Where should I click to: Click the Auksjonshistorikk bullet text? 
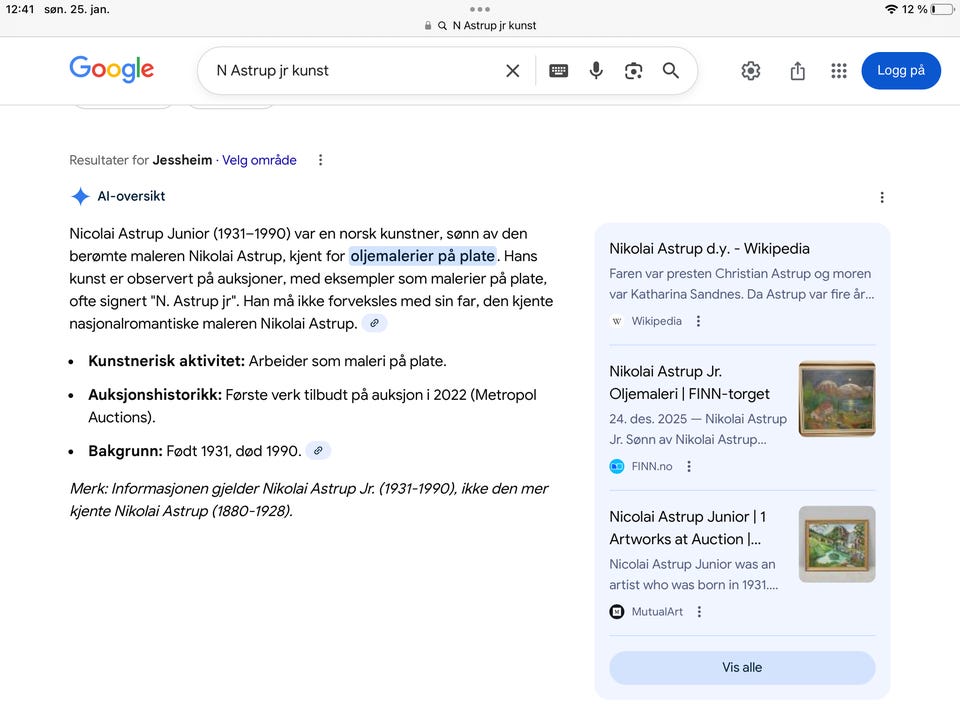[312, 406]
